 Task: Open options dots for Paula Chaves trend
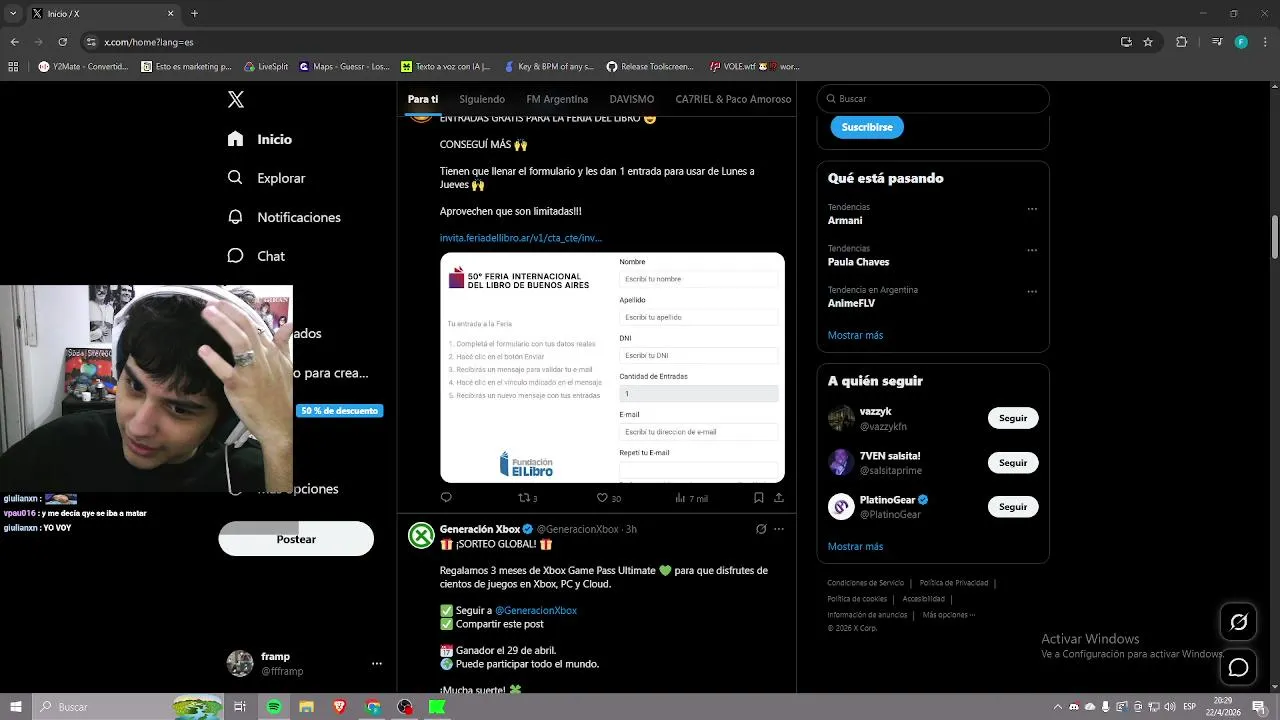click(1032, 250)
